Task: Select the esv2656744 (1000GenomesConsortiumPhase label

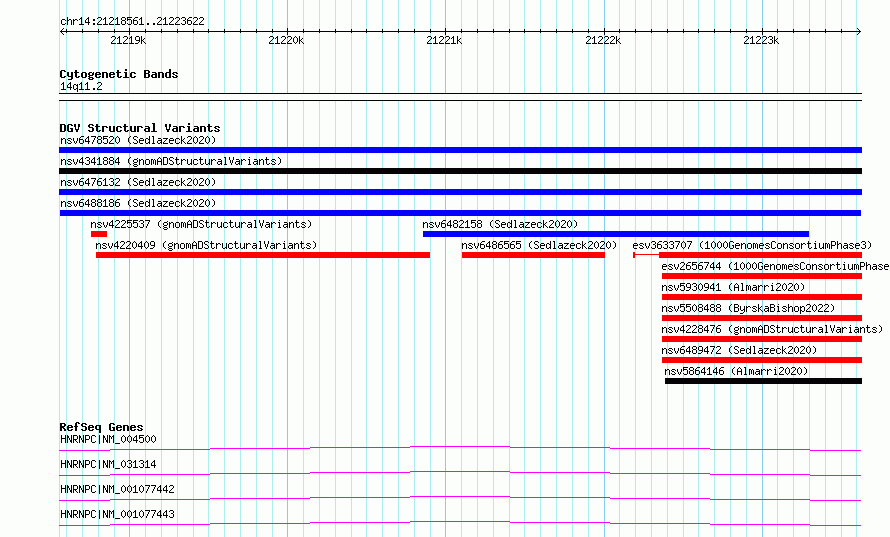Action: (x=775, y=266)
